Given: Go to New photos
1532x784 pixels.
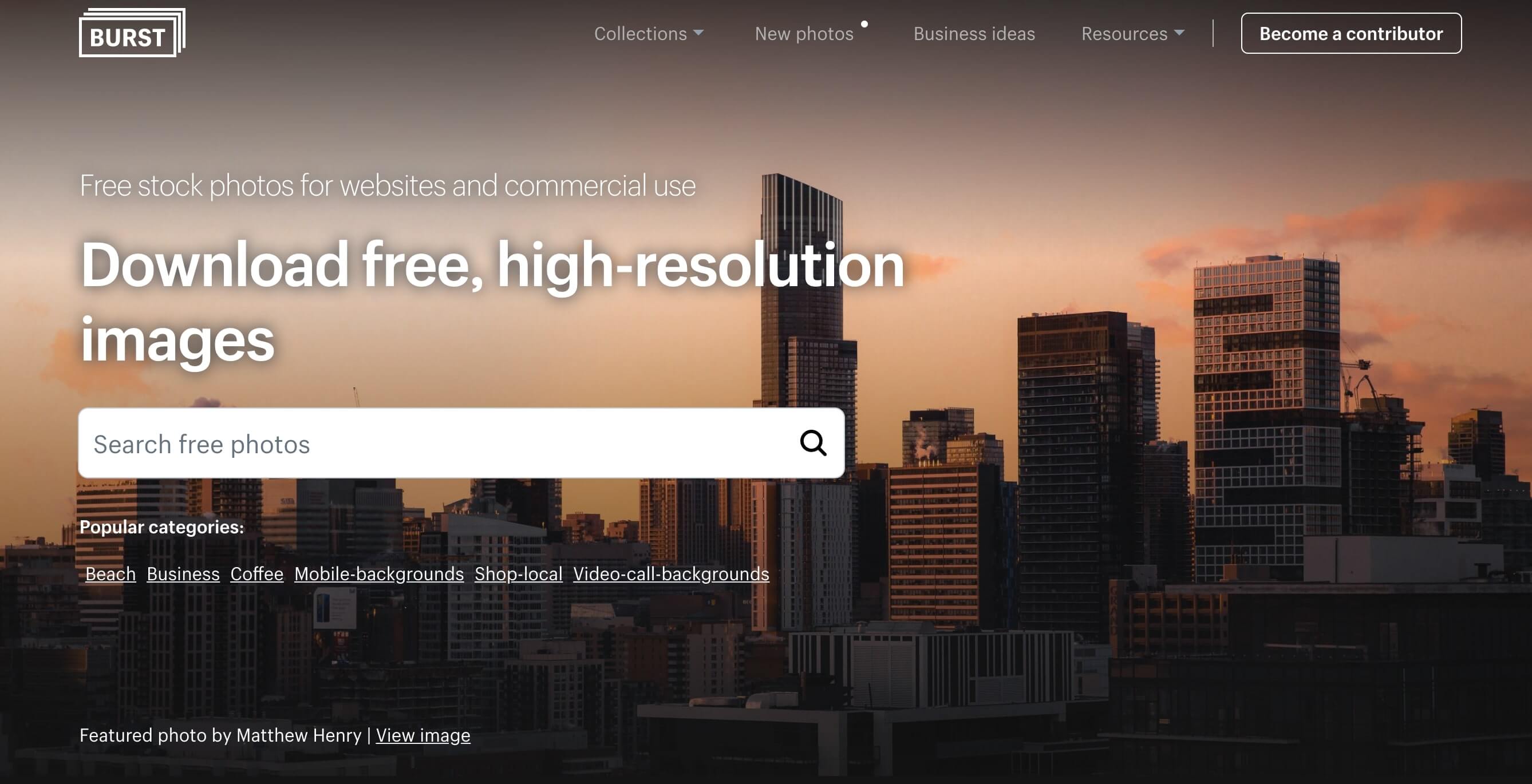Looking at the screenshot, I should coord(803,33).
